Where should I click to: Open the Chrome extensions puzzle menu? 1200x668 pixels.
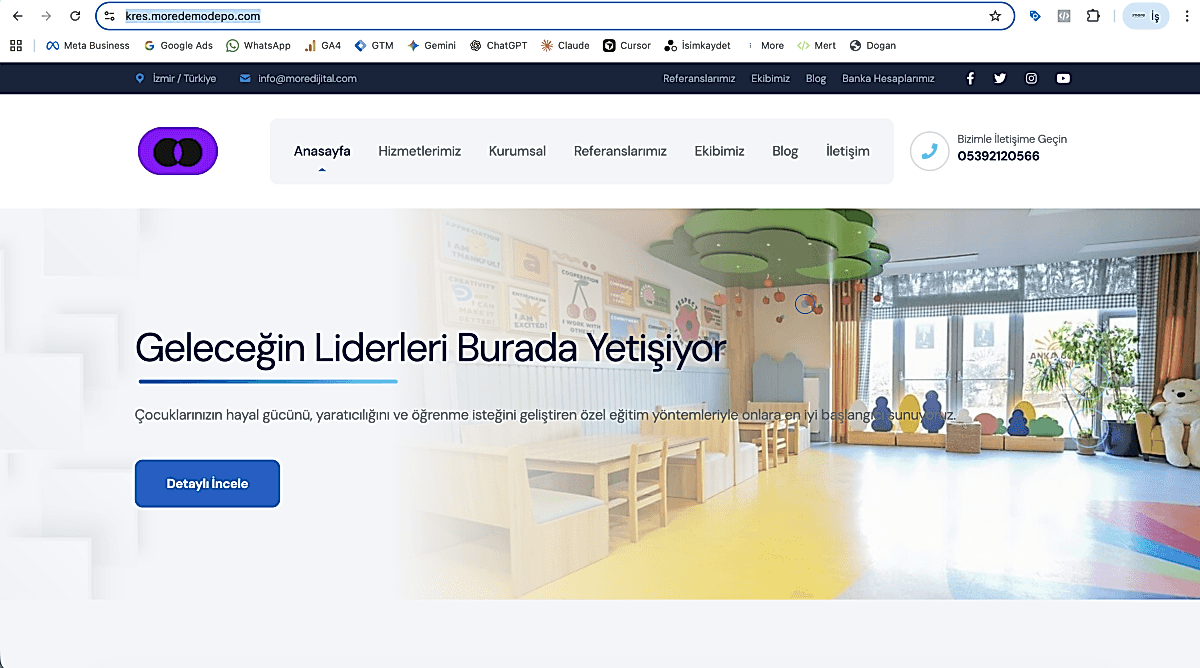point(1093,16)
